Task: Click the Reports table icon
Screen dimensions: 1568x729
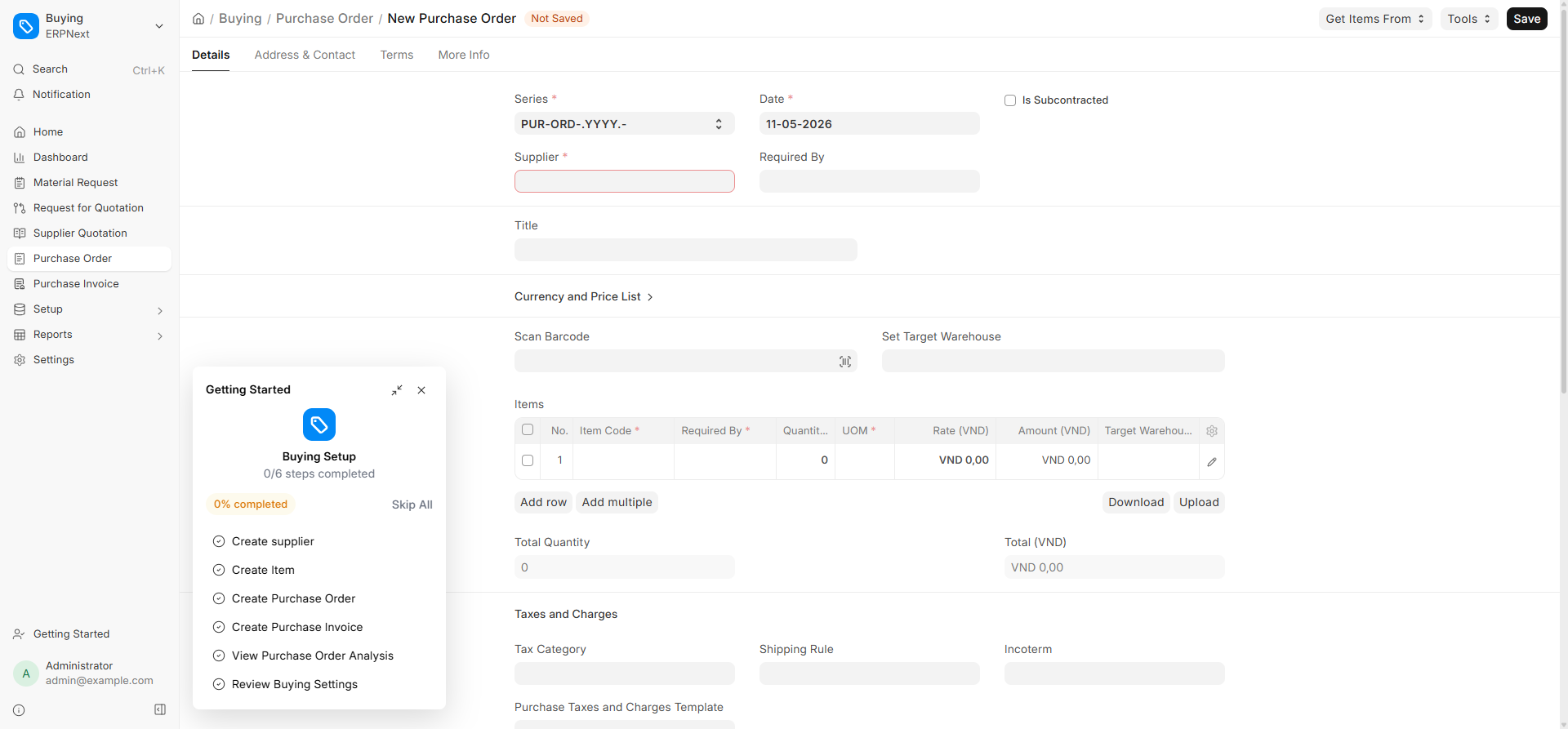Action: (20, 335)
